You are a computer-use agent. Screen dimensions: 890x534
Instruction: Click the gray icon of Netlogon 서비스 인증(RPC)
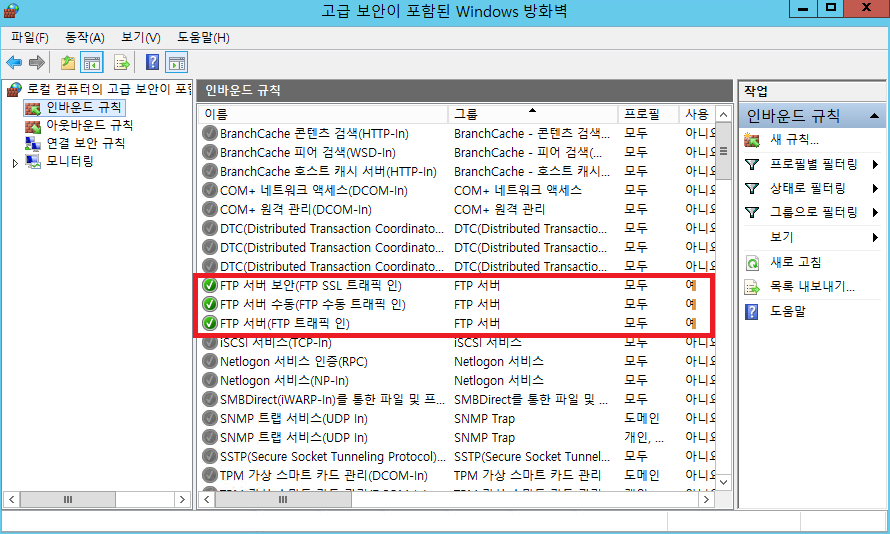pos(210,361)
